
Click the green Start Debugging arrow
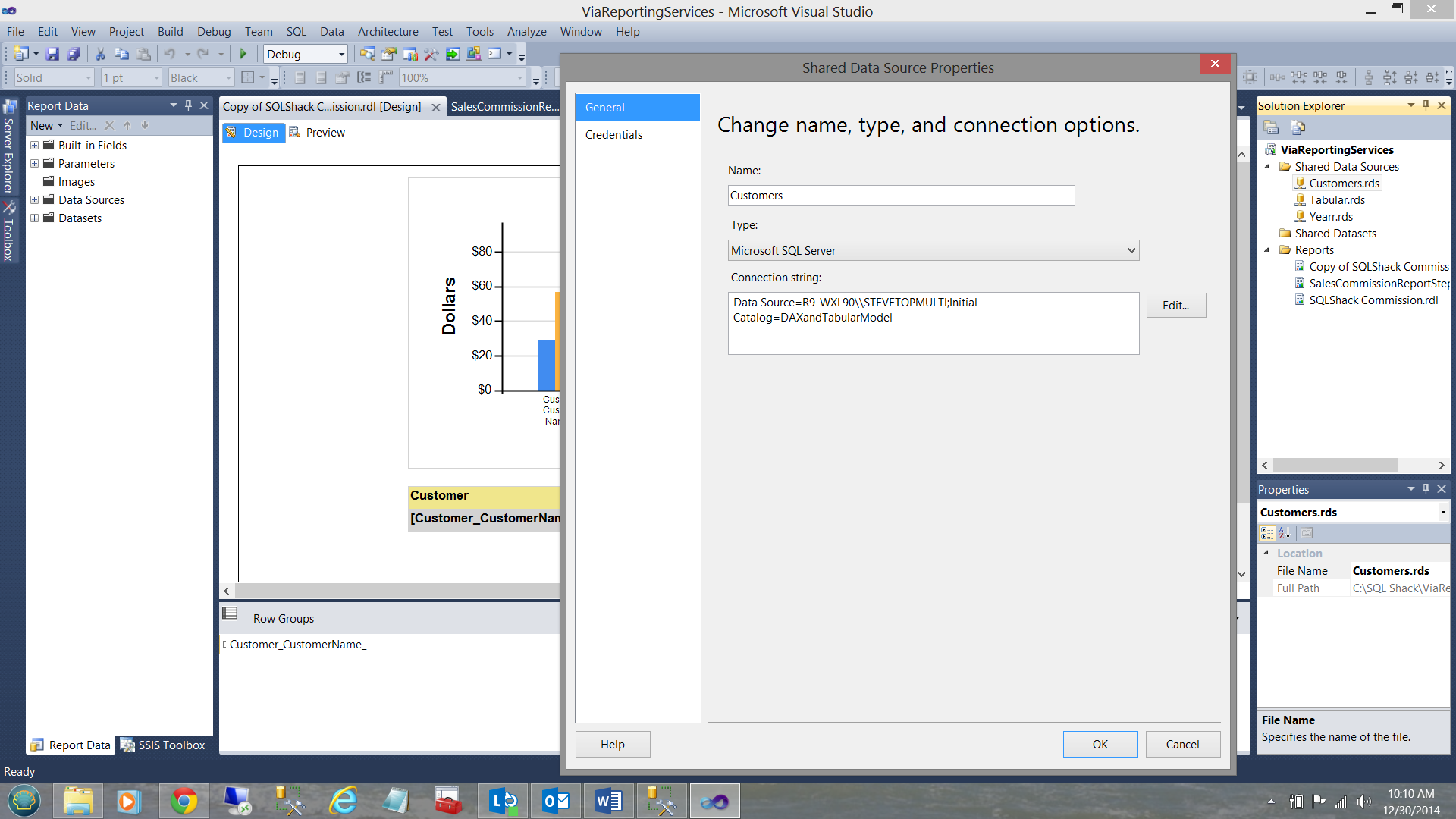pyautogui.click(x=243, y=54)
